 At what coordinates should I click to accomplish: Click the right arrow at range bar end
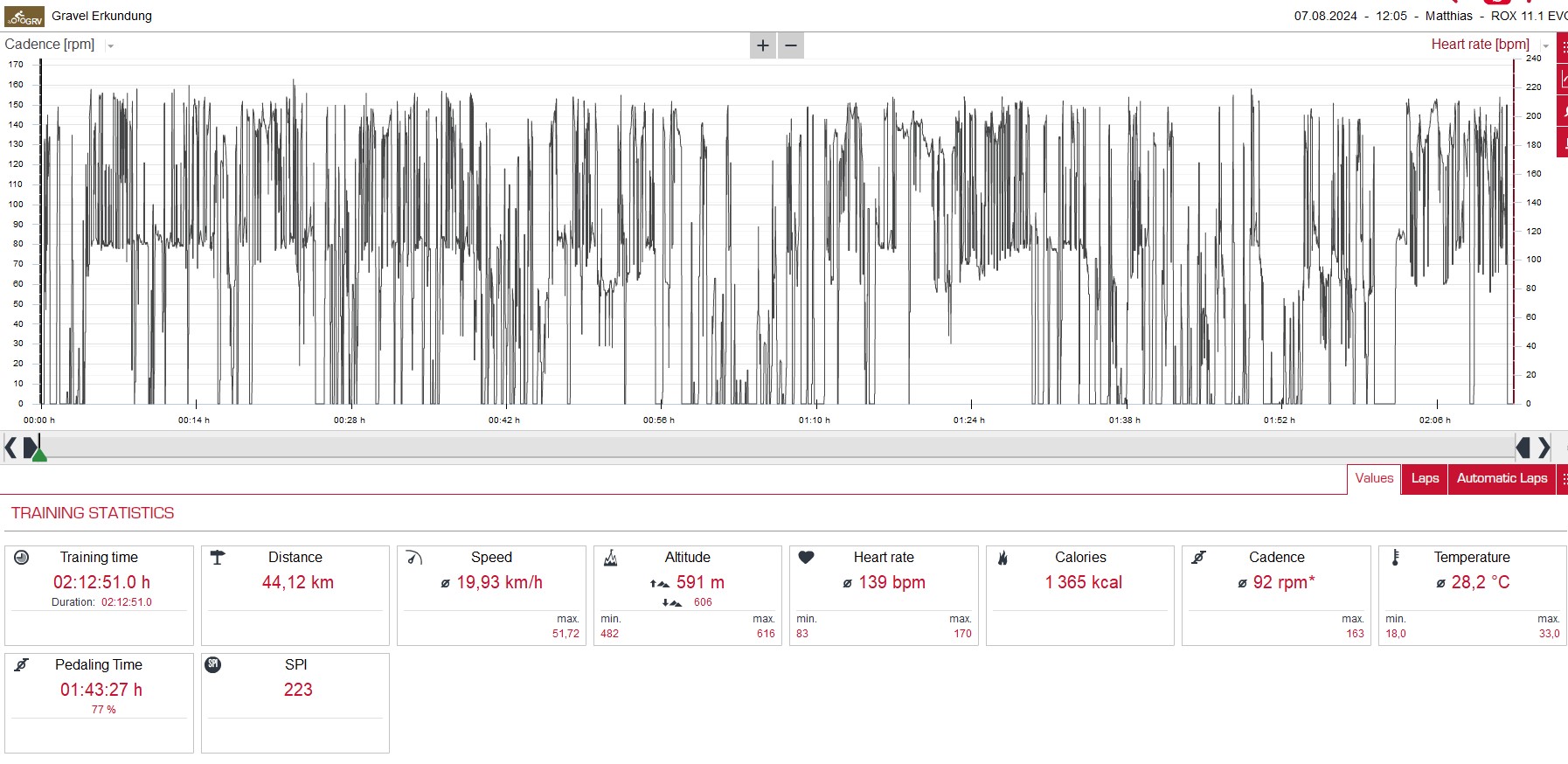tap(1544, 448)
